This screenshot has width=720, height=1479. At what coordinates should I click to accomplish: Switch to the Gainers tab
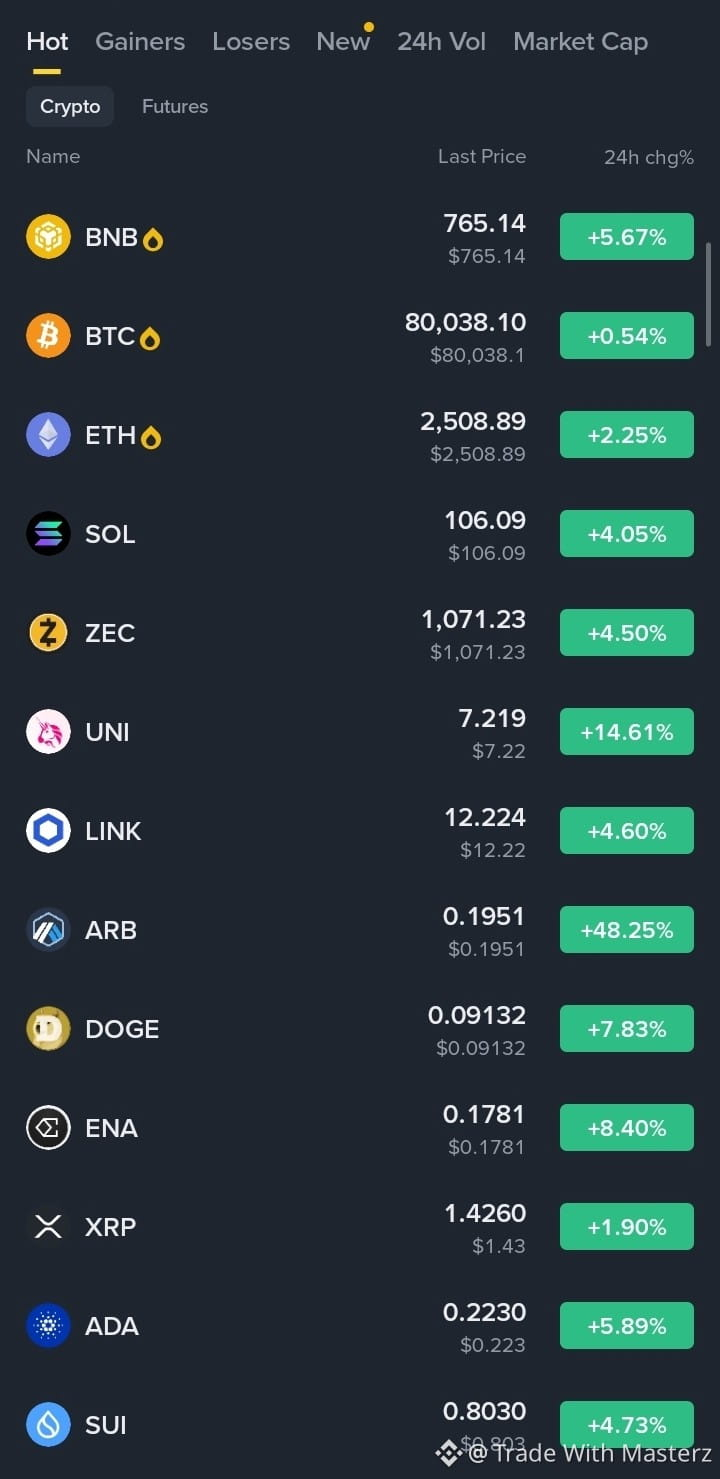[140, 41]
